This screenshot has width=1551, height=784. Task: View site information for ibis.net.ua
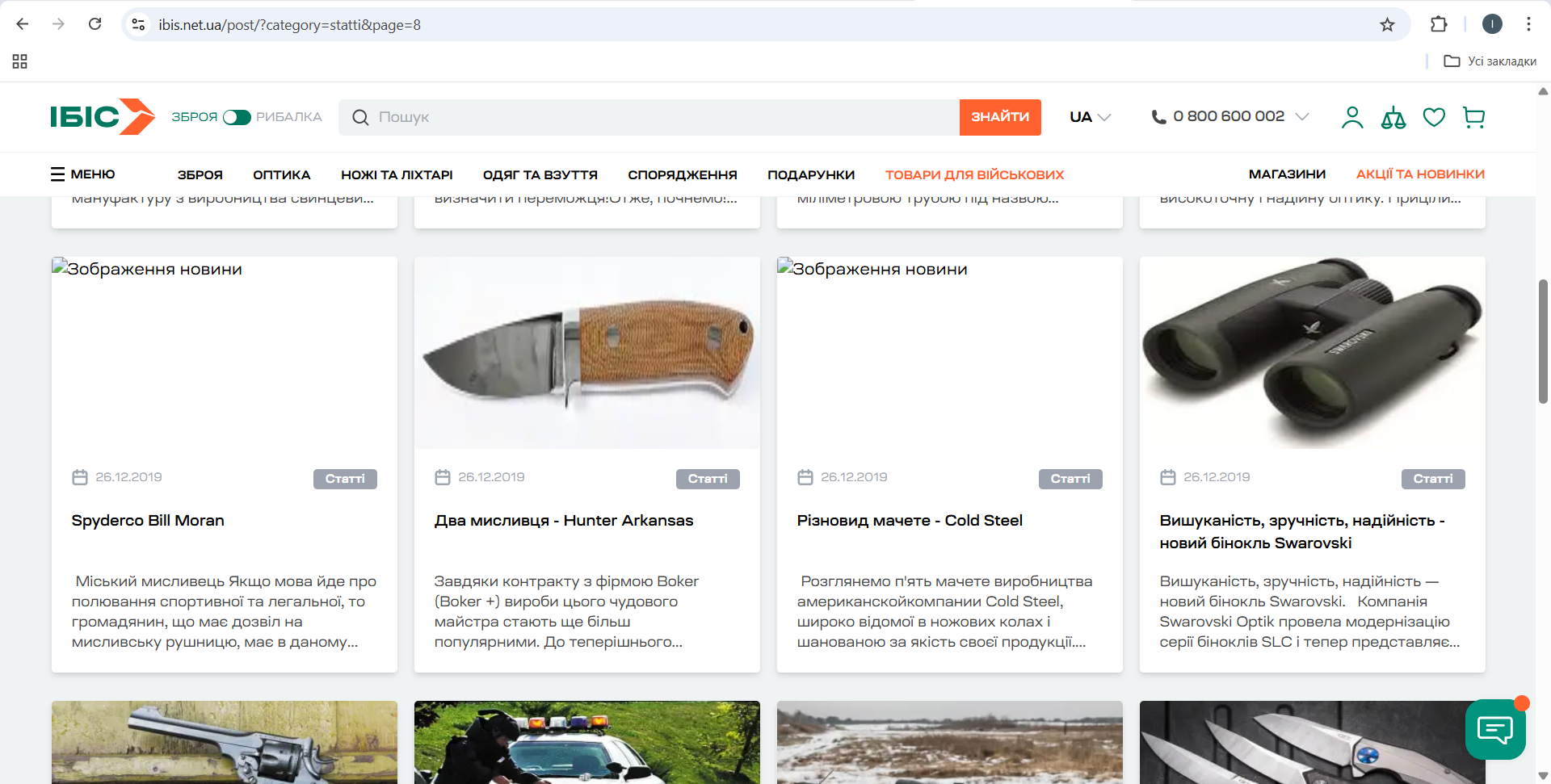[x=138, y=24]
